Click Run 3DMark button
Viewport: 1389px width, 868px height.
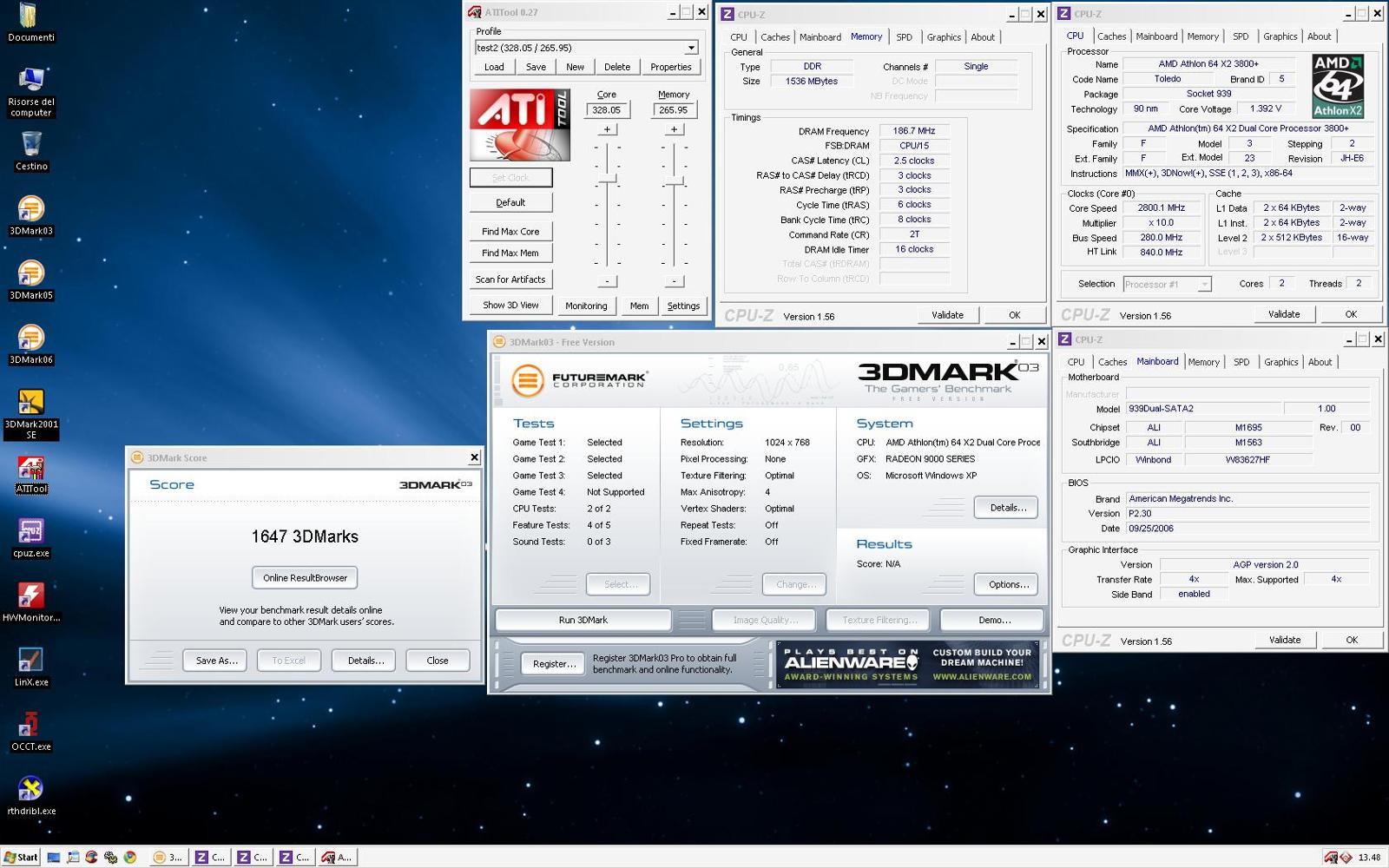[x=583, y=620]
